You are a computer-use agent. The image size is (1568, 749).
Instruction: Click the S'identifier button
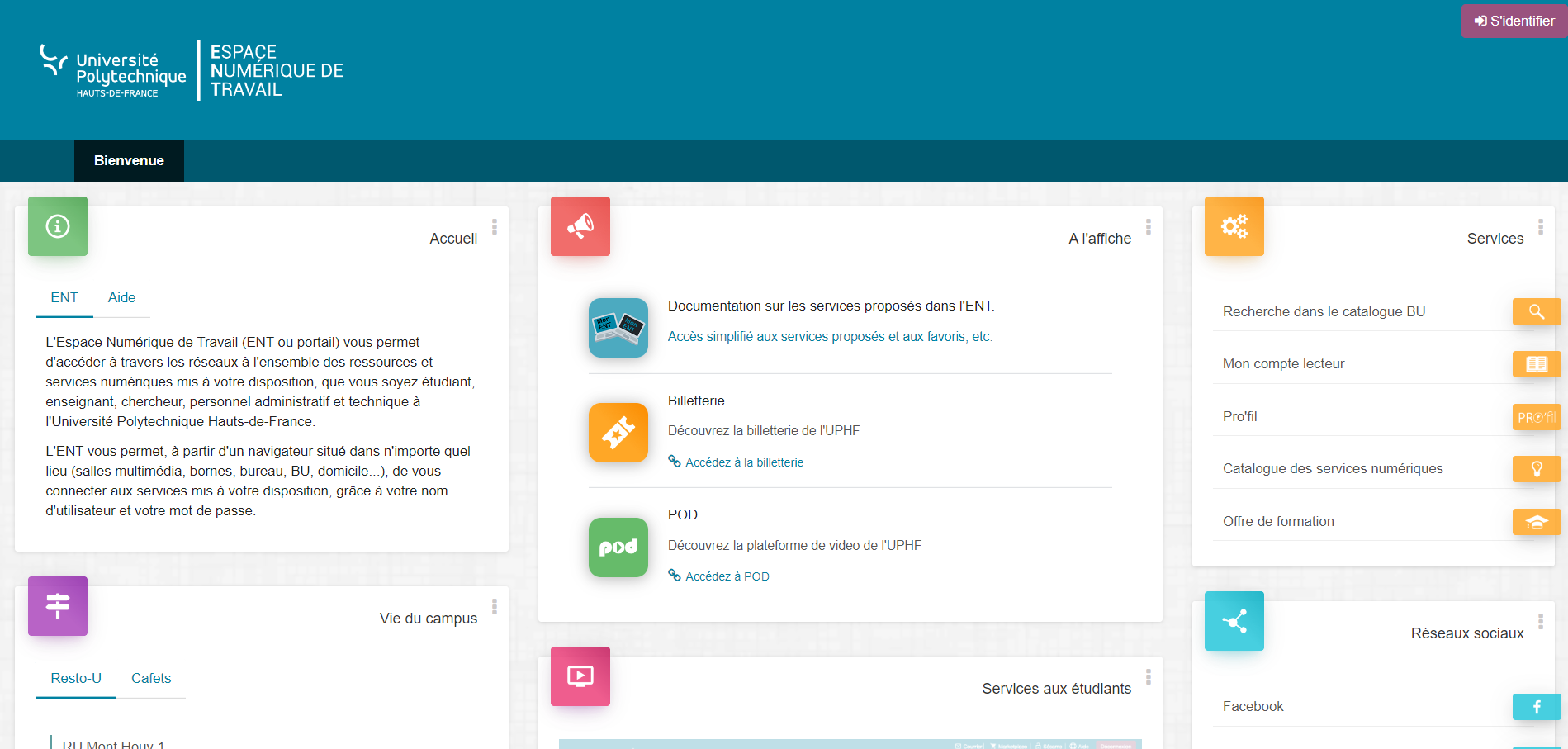point(1514,20)
